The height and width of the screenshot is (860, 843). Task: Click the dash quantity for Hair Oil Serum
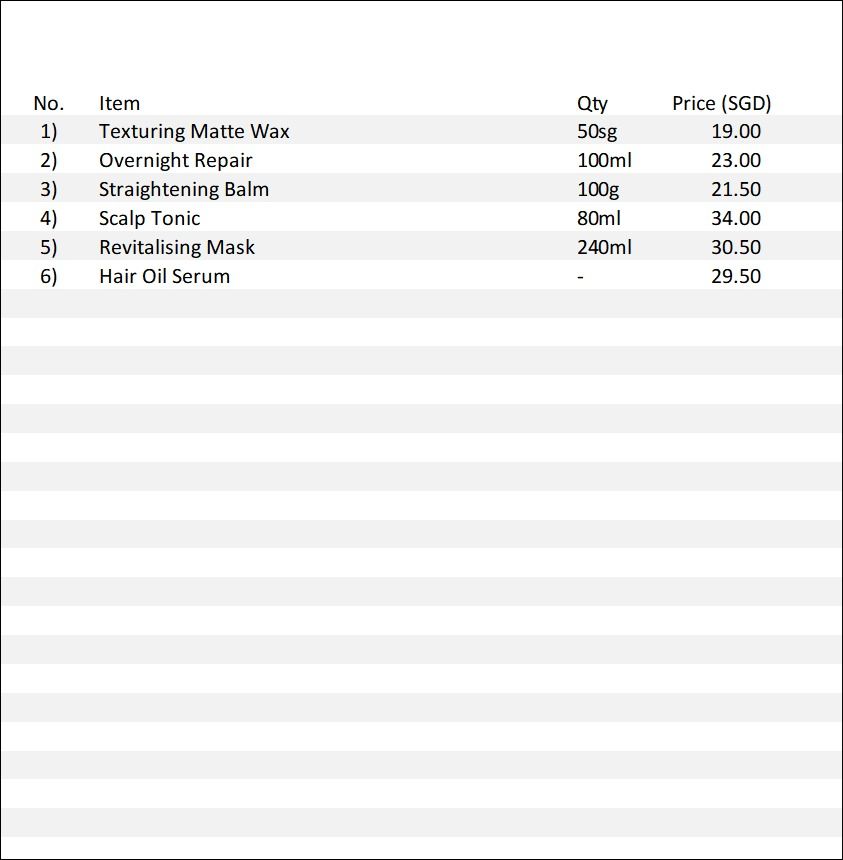580,276
